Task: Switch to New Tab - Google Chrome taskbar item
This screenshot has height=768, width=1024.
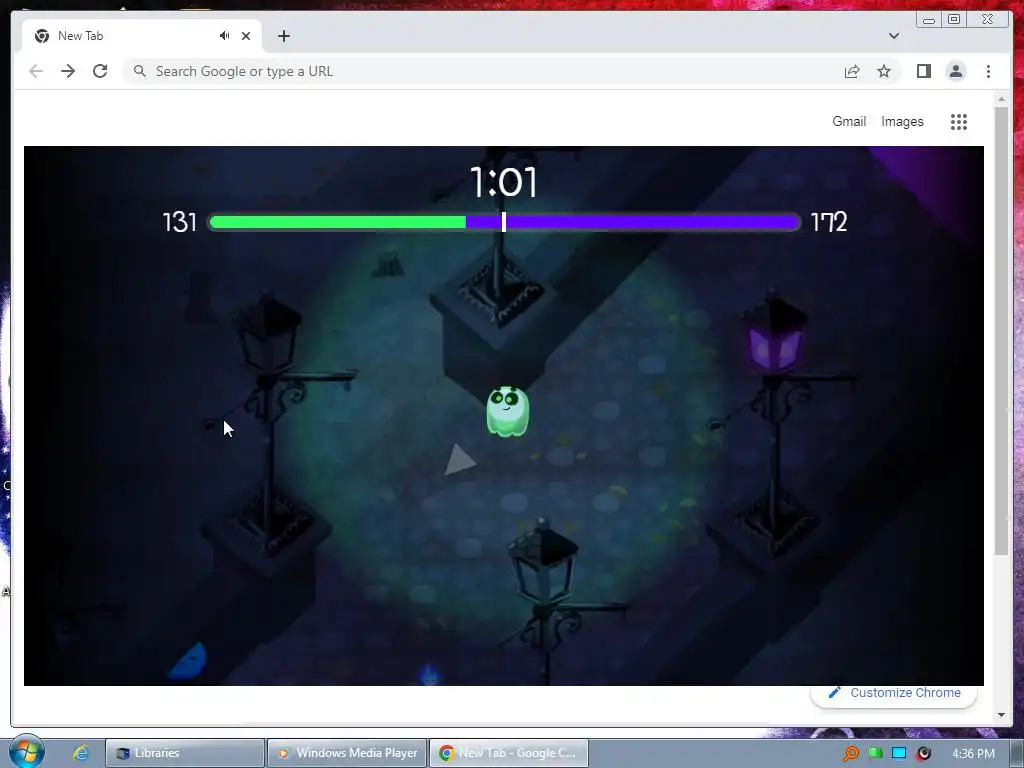Action: coord(509,753)
